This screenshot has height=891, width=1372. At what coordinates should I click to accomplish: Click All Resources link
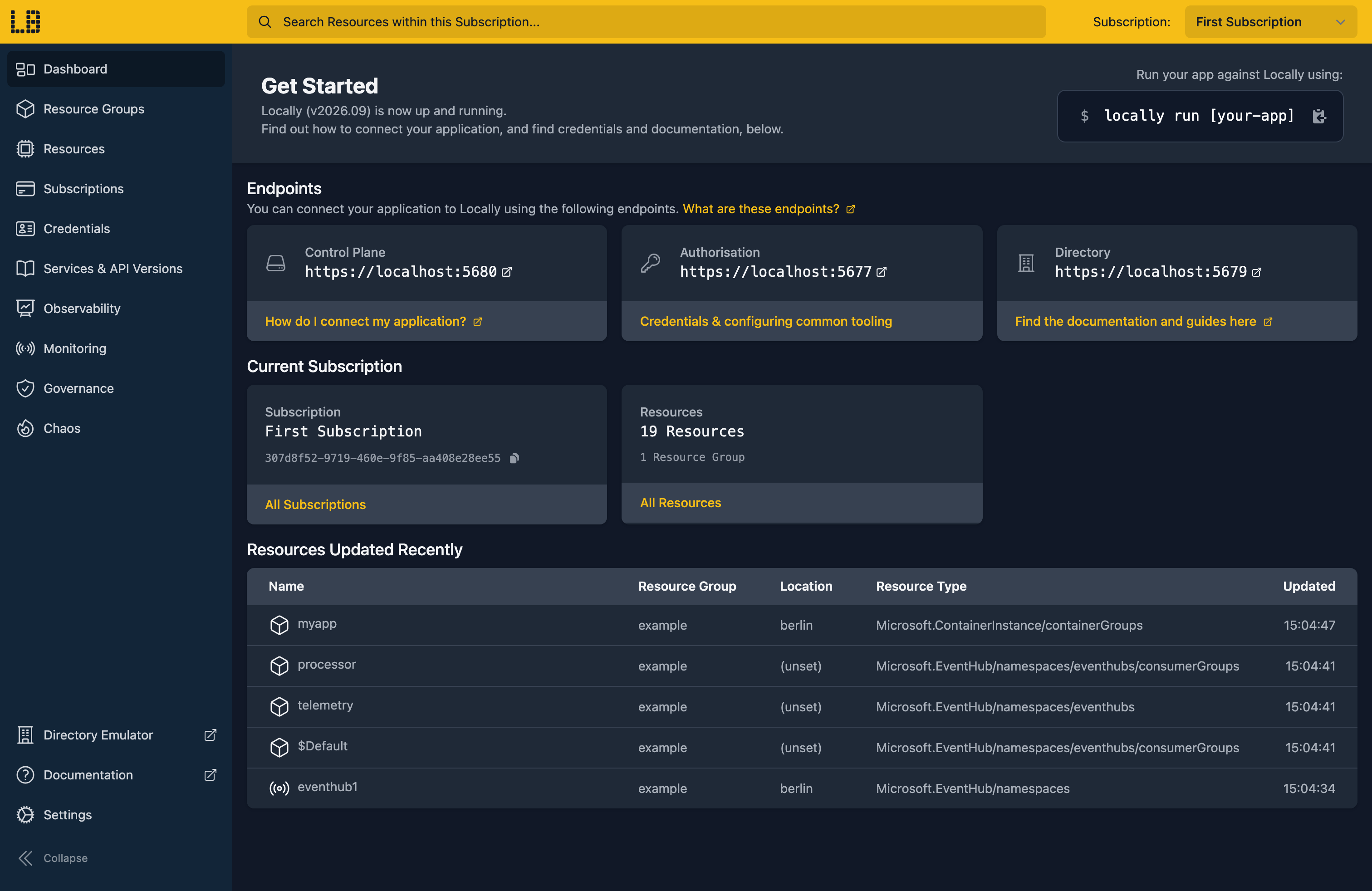click(680, 503)
